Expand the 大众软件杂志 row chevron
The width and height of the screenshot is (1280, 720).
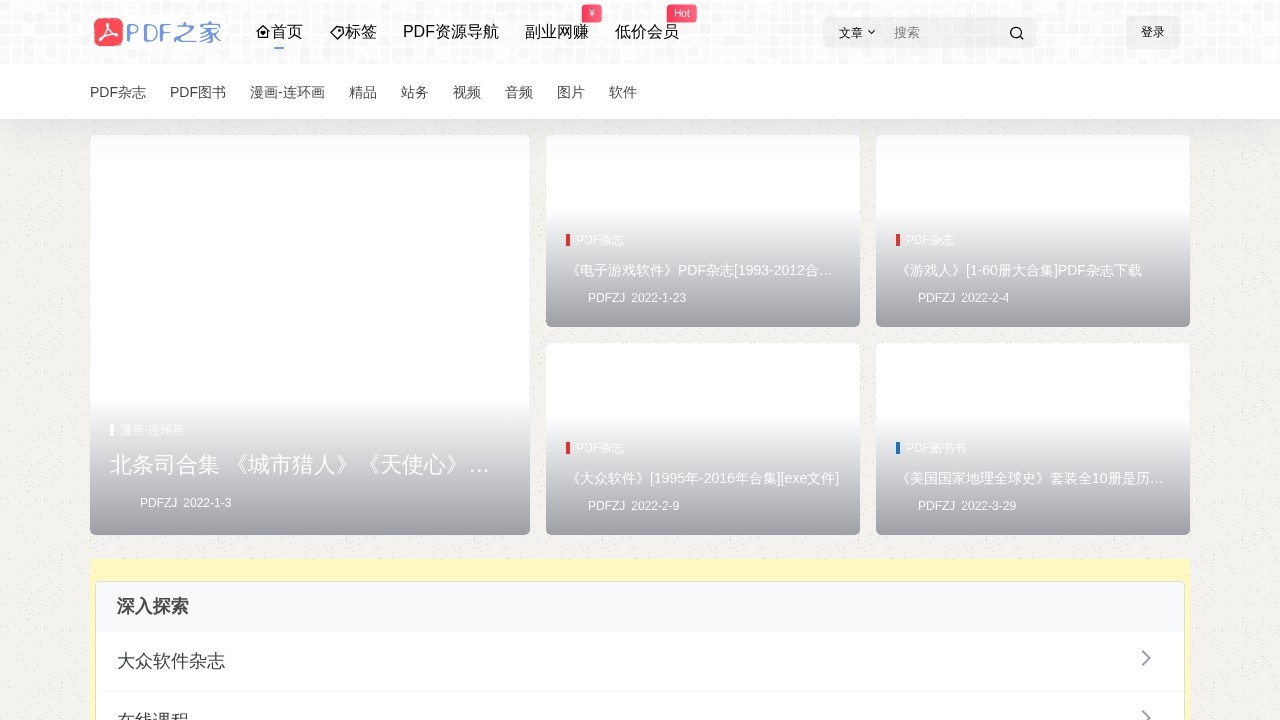point(1146,658)
